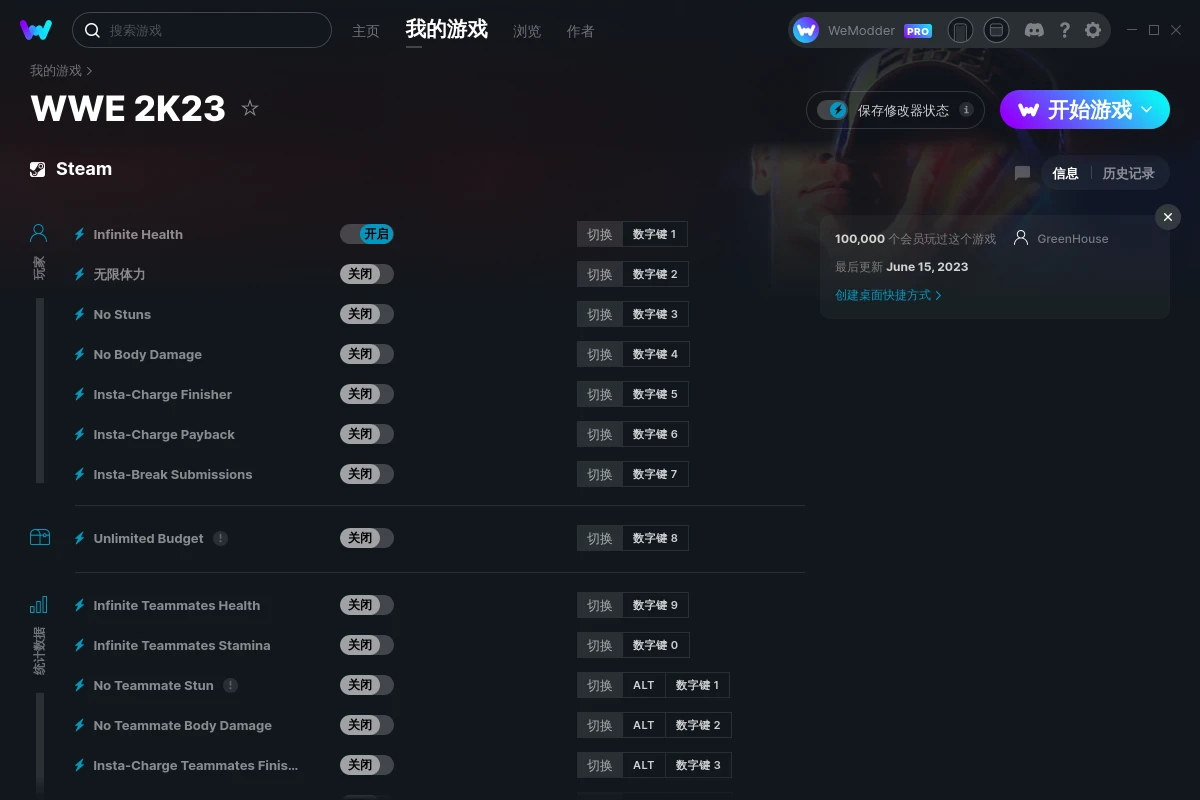Select the 玩家 player category icon

point(39,233)
